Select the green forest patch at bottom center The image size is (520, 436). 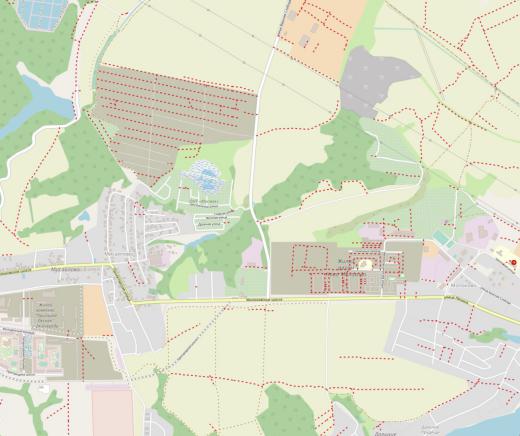click(285, 413)
